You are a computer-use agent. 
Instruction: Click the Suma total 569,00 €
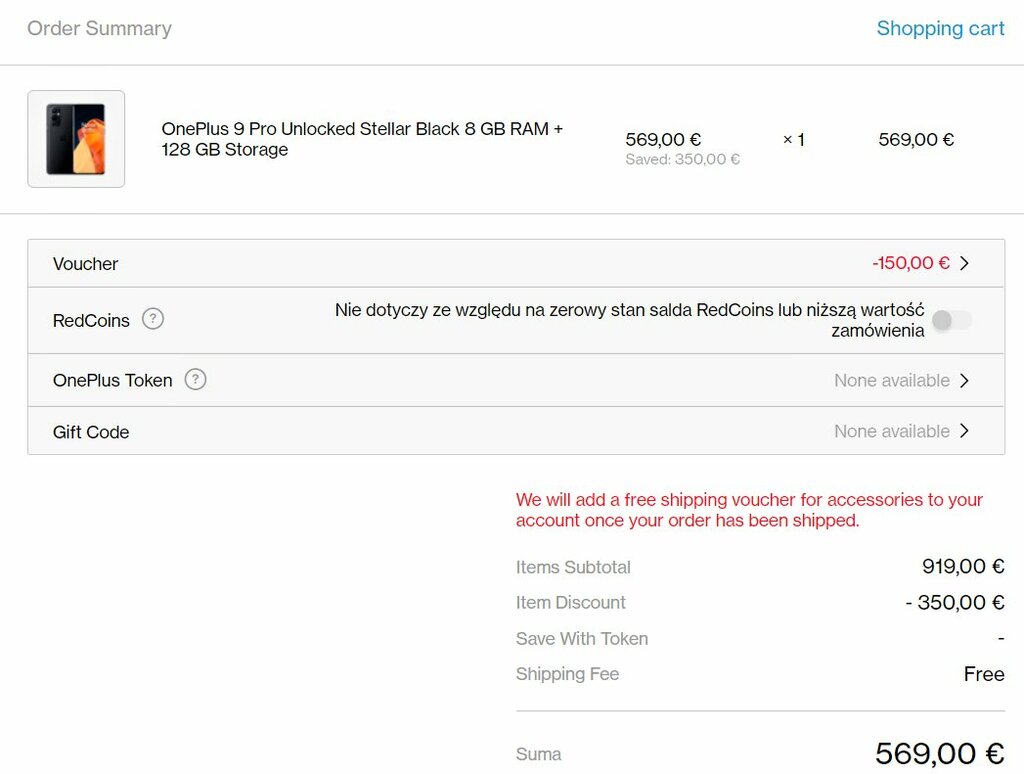click(x=940, y=753)
